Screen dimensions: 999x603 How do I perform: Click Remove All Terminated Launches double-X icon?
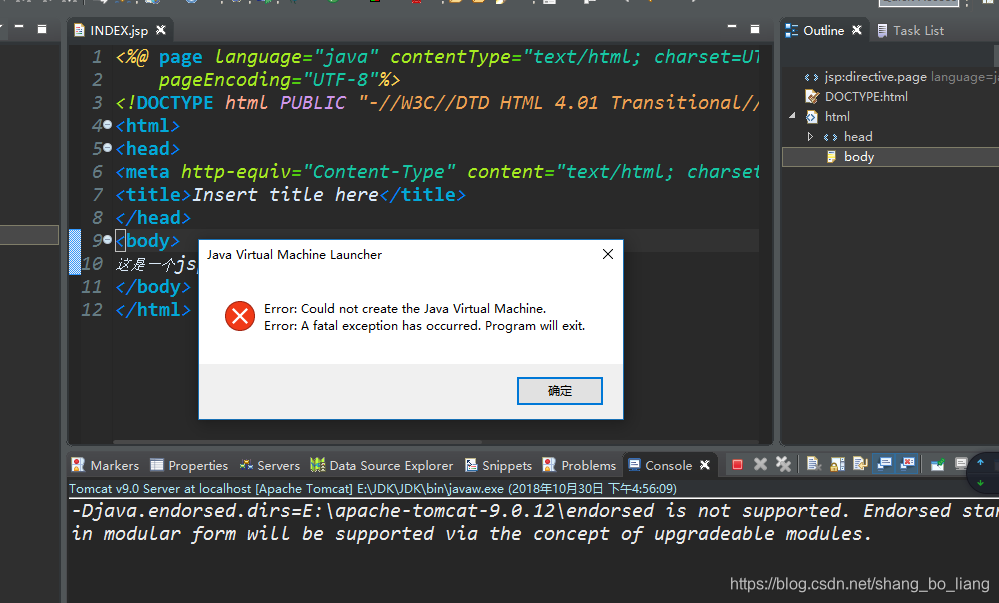(x=783, y=463)
